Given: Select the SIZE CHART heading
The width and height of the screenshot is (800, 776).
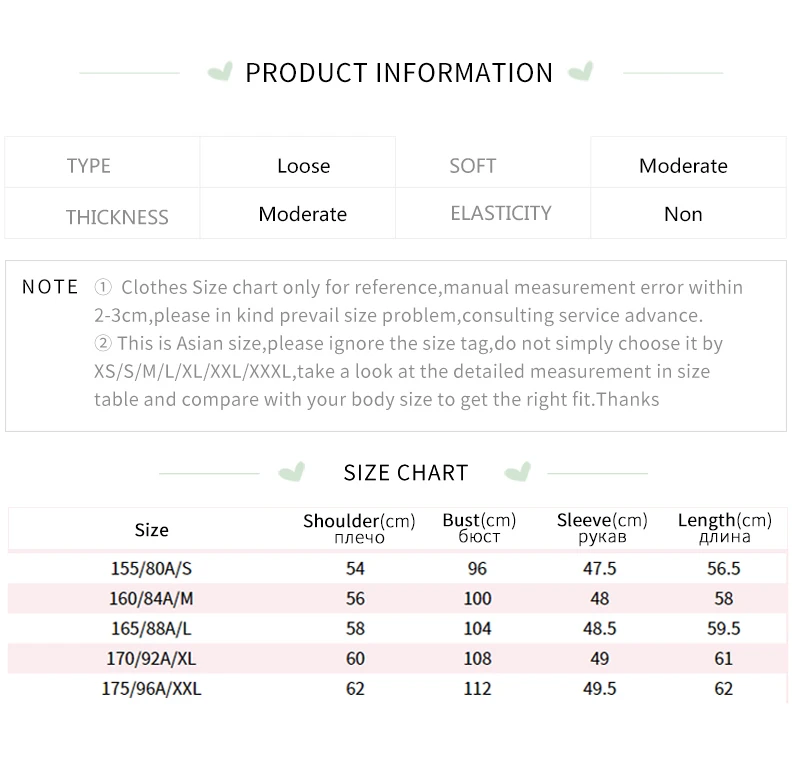Looking at the screenshot, I should [406, 473].
